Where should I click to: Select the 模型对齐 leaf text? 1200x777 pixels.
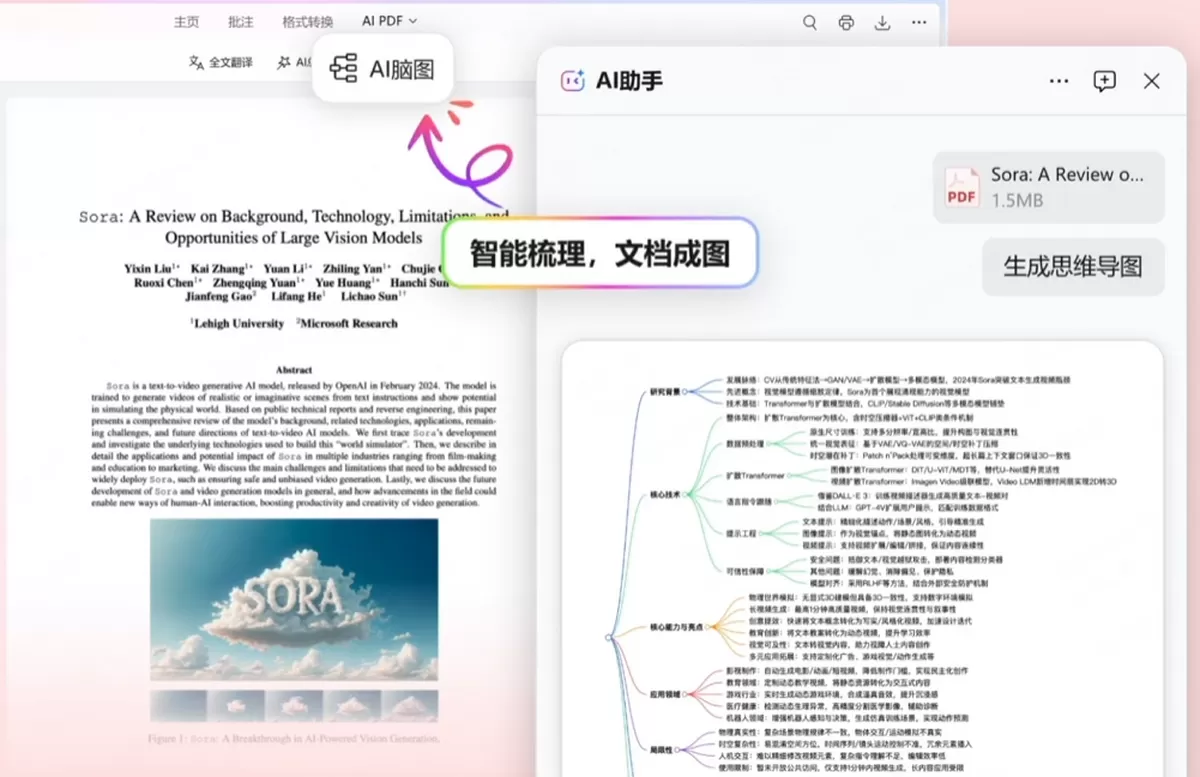pos(898,583)
